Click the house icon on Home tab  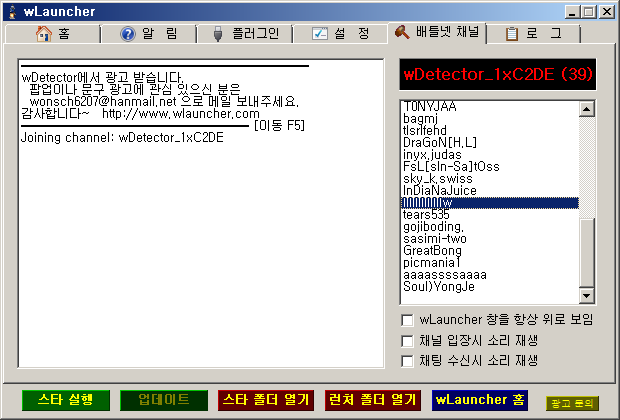(x=43, y=34)
